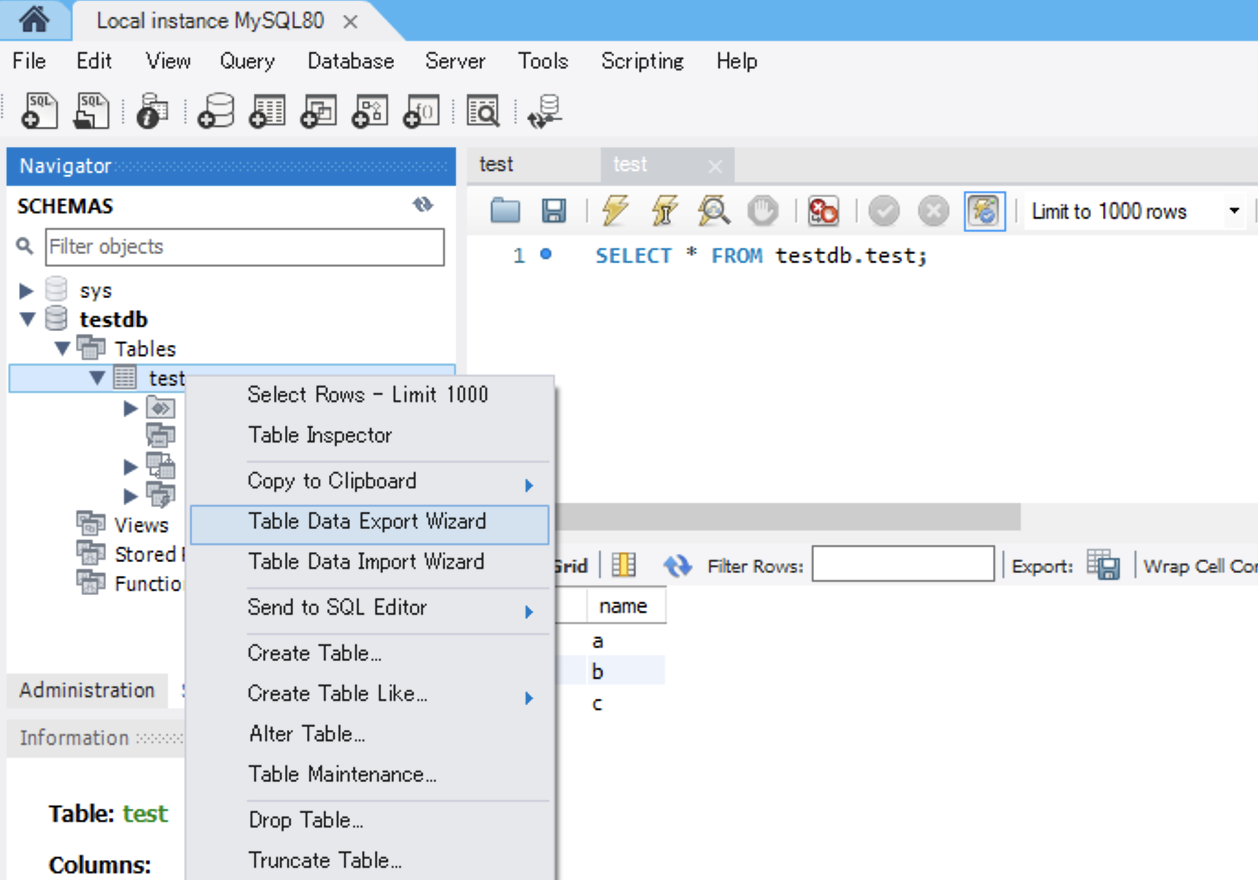Open the Help menu
Image resolution: width=1258 pixels, height=880 pixels.
click(737, 61)
